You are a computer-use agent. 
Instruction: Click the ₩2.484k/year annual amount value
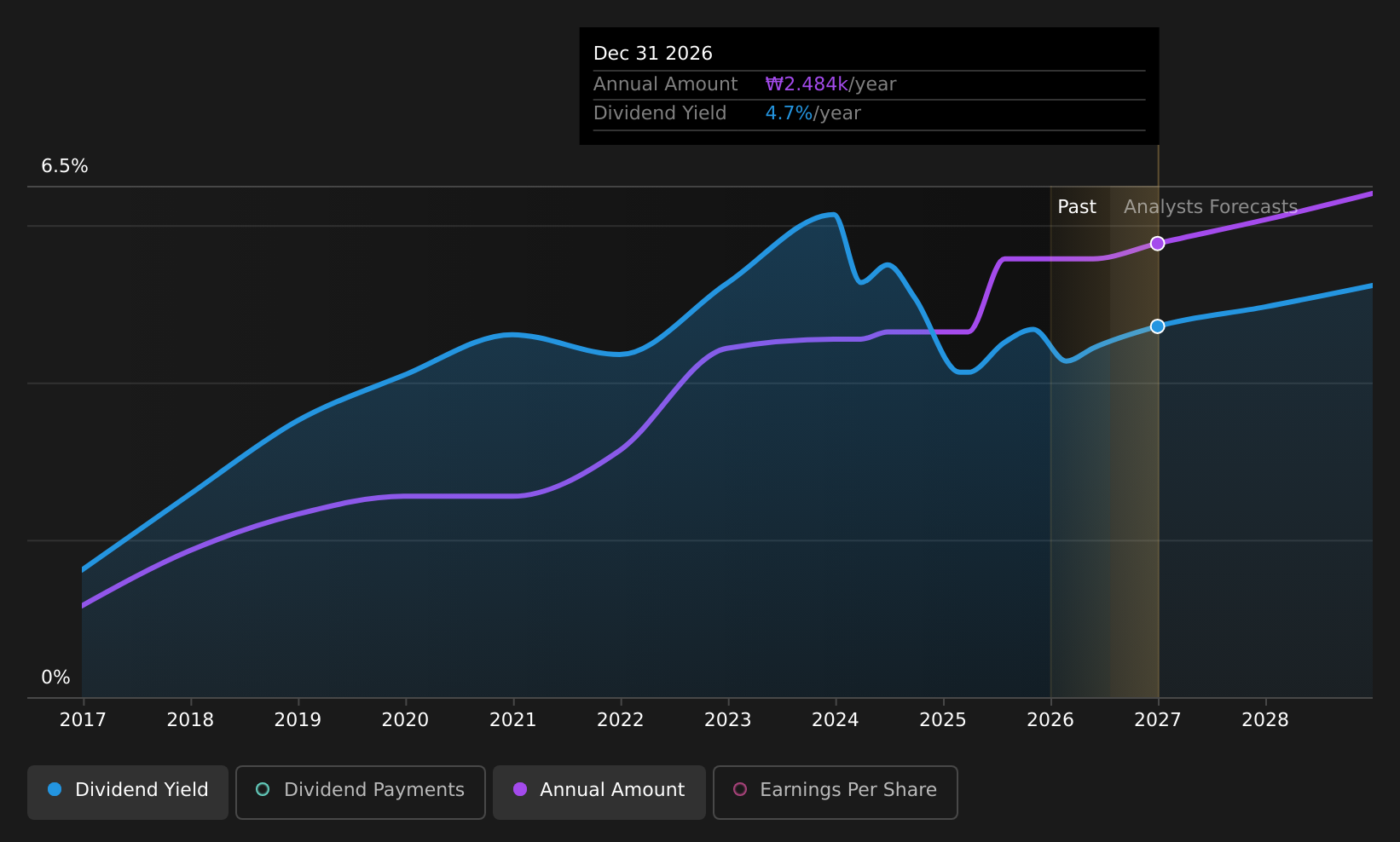(x=830, y=84)
